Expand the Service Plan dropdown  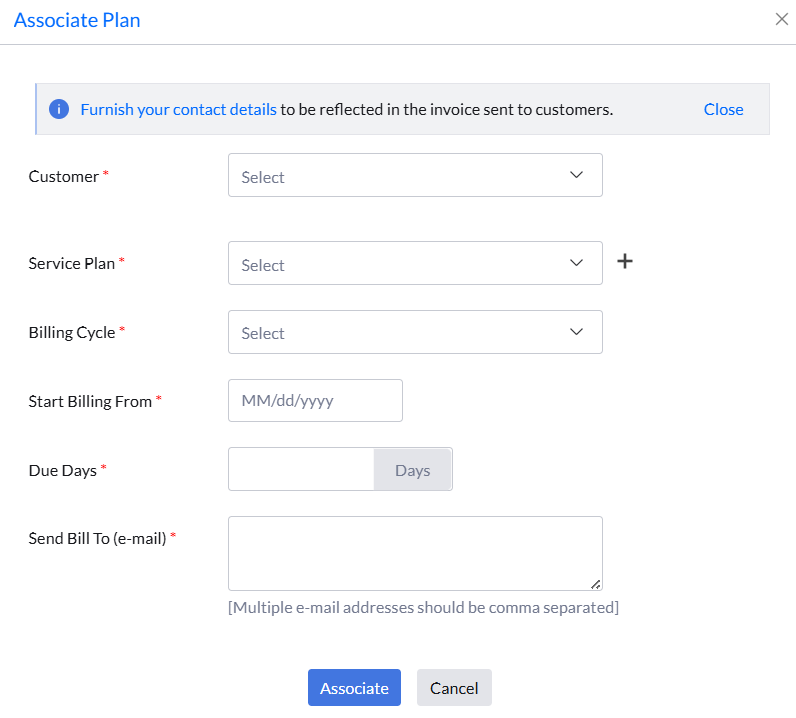(415, 264)
